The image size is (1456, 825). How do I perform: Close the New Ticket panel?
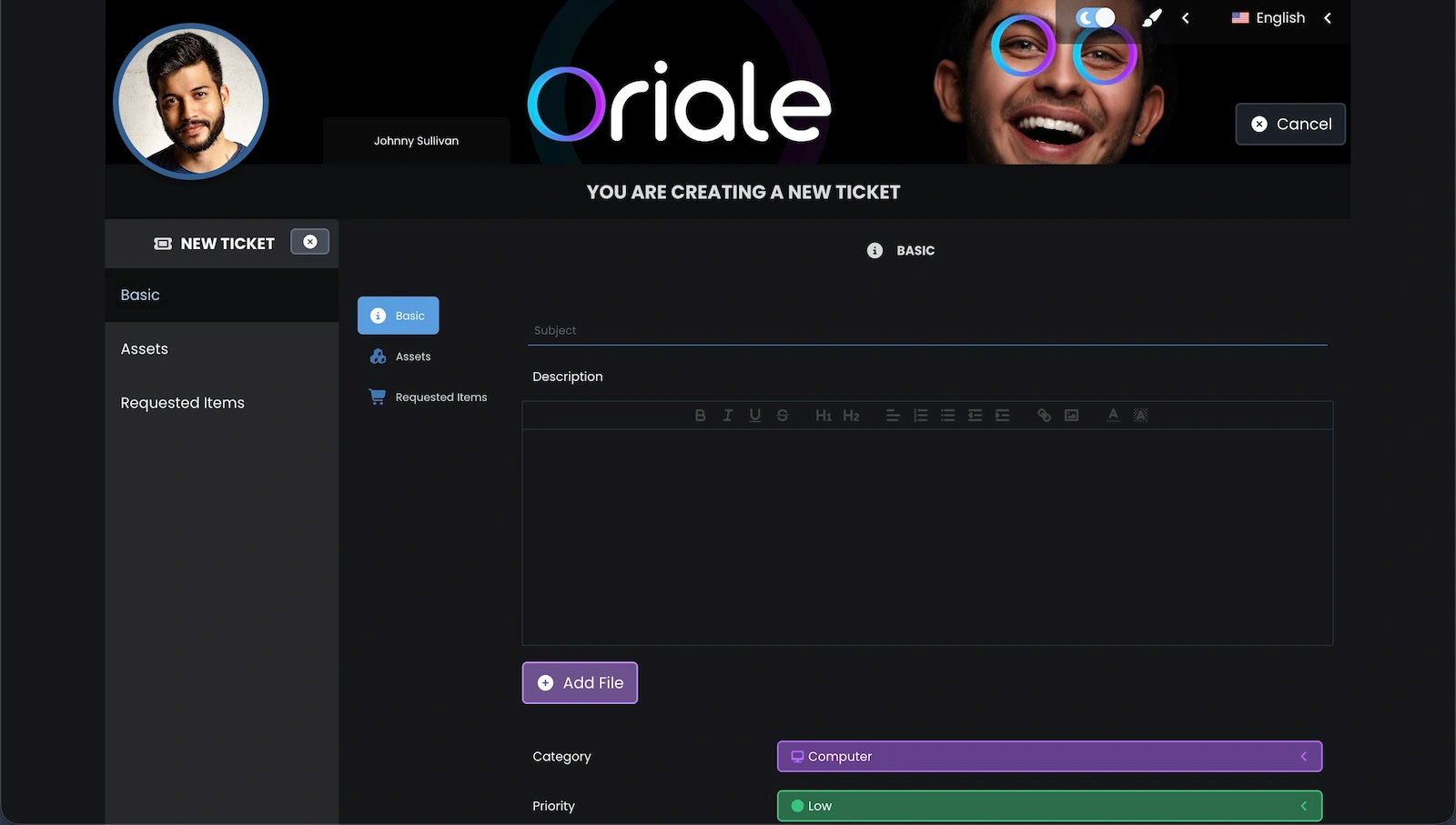309,241
